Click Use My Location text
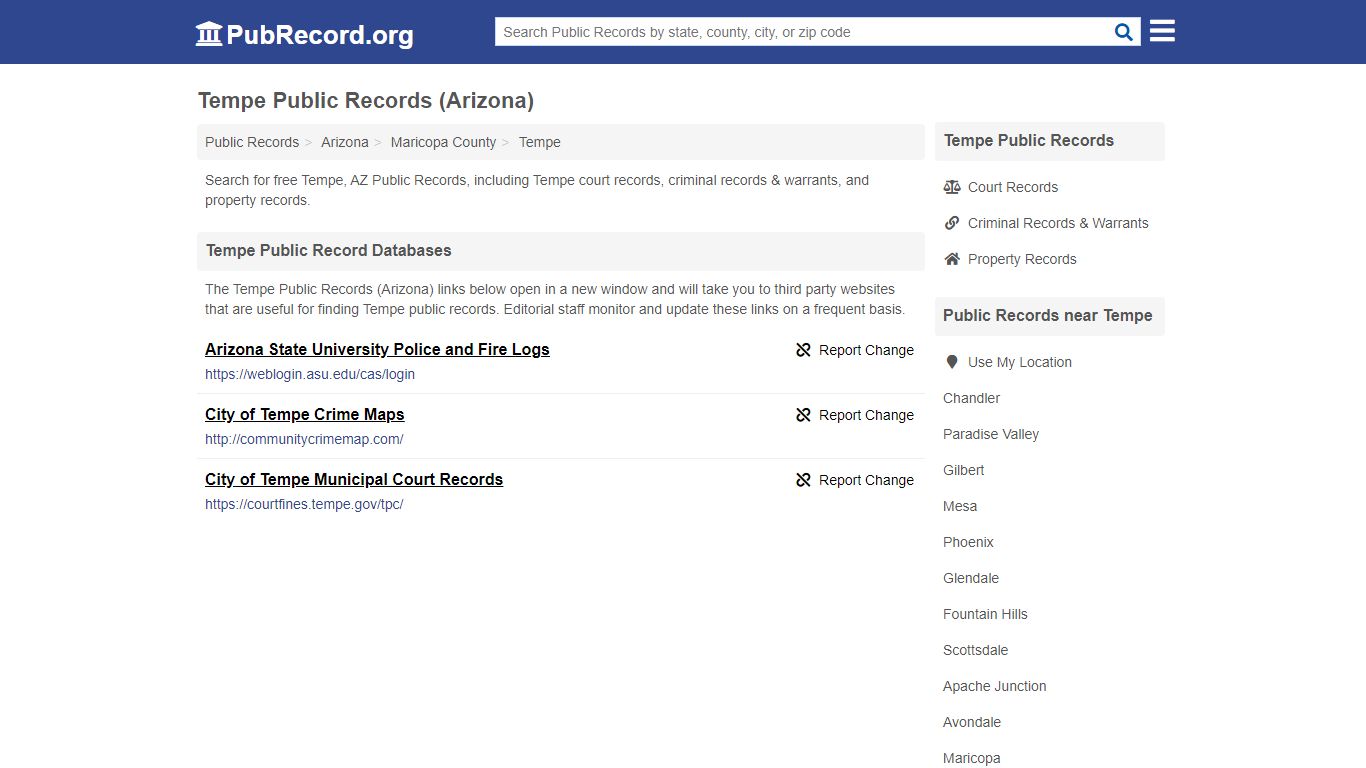 tap(1020, 362)
